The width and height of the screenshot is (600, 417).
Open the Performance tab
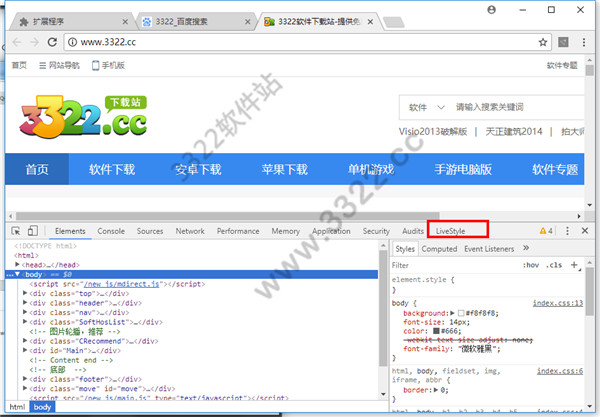coord(238,231)
